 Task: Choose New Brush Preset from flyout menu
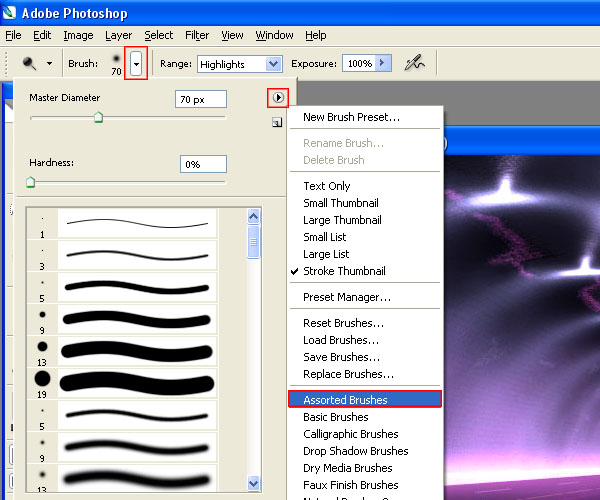365,117
